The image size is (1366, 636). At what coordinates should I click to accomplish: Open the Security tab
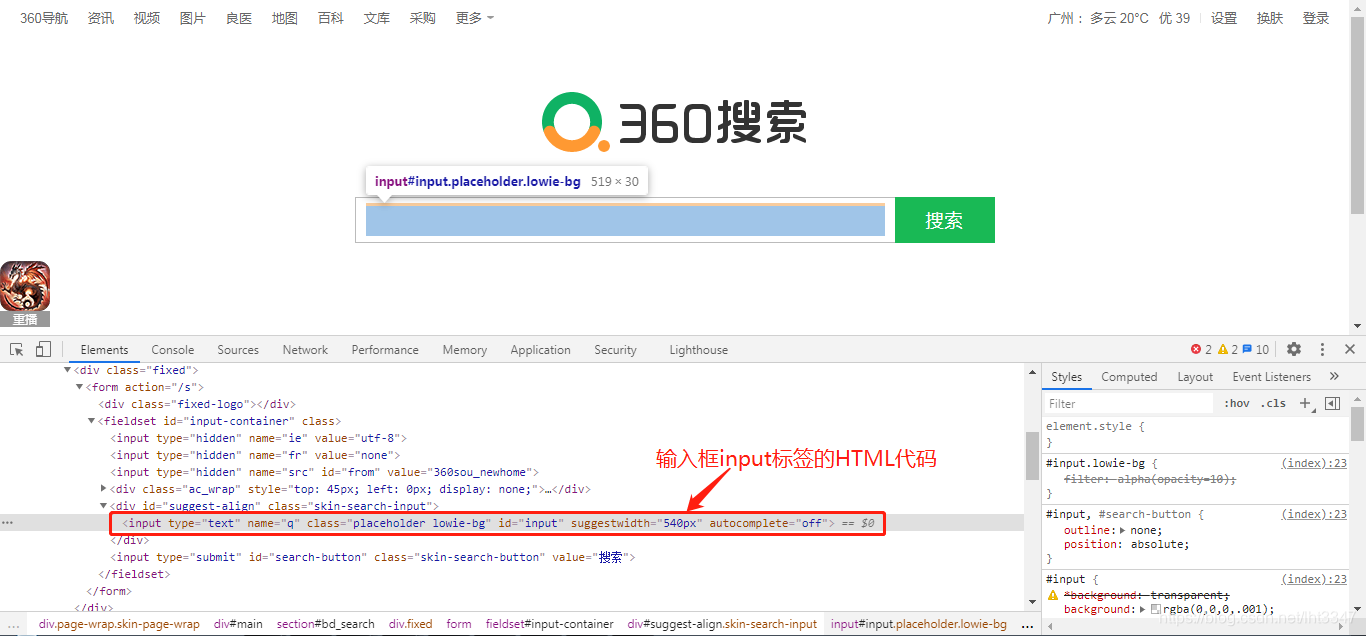point(615,350)
